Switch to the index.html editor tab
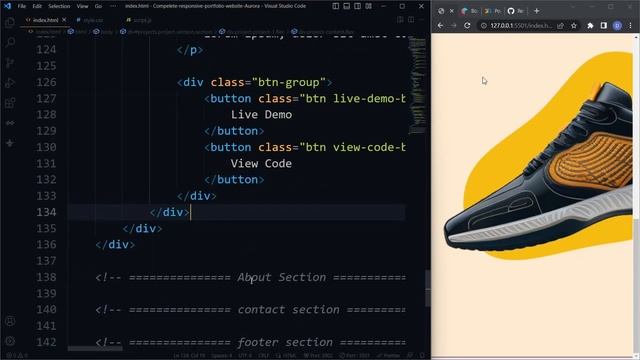 tap(45, 20)
